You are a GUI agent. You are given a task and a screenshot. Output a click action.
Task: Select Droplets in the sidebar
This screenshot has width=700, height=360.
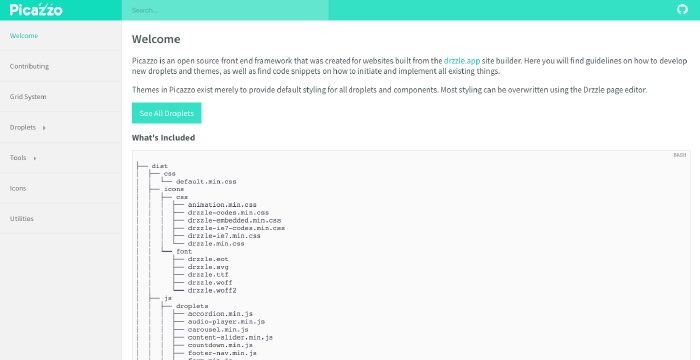(23, 127)
